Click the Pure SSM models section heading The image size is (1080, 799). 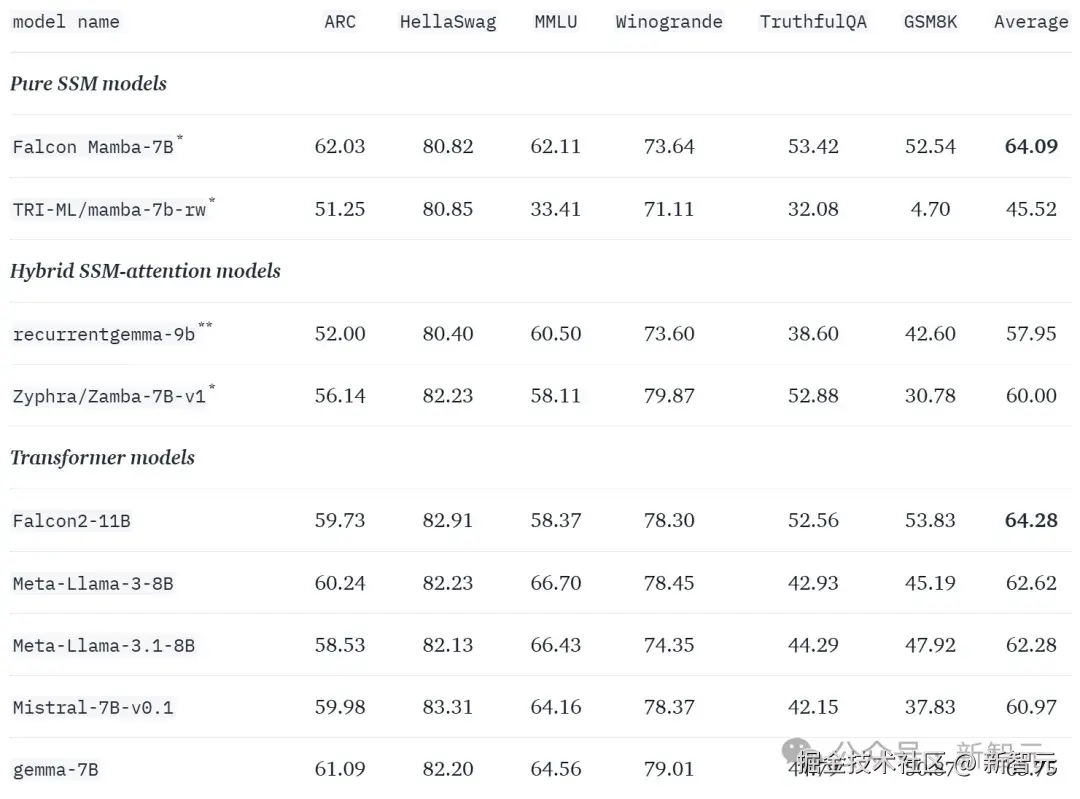[x=88, y=83]
